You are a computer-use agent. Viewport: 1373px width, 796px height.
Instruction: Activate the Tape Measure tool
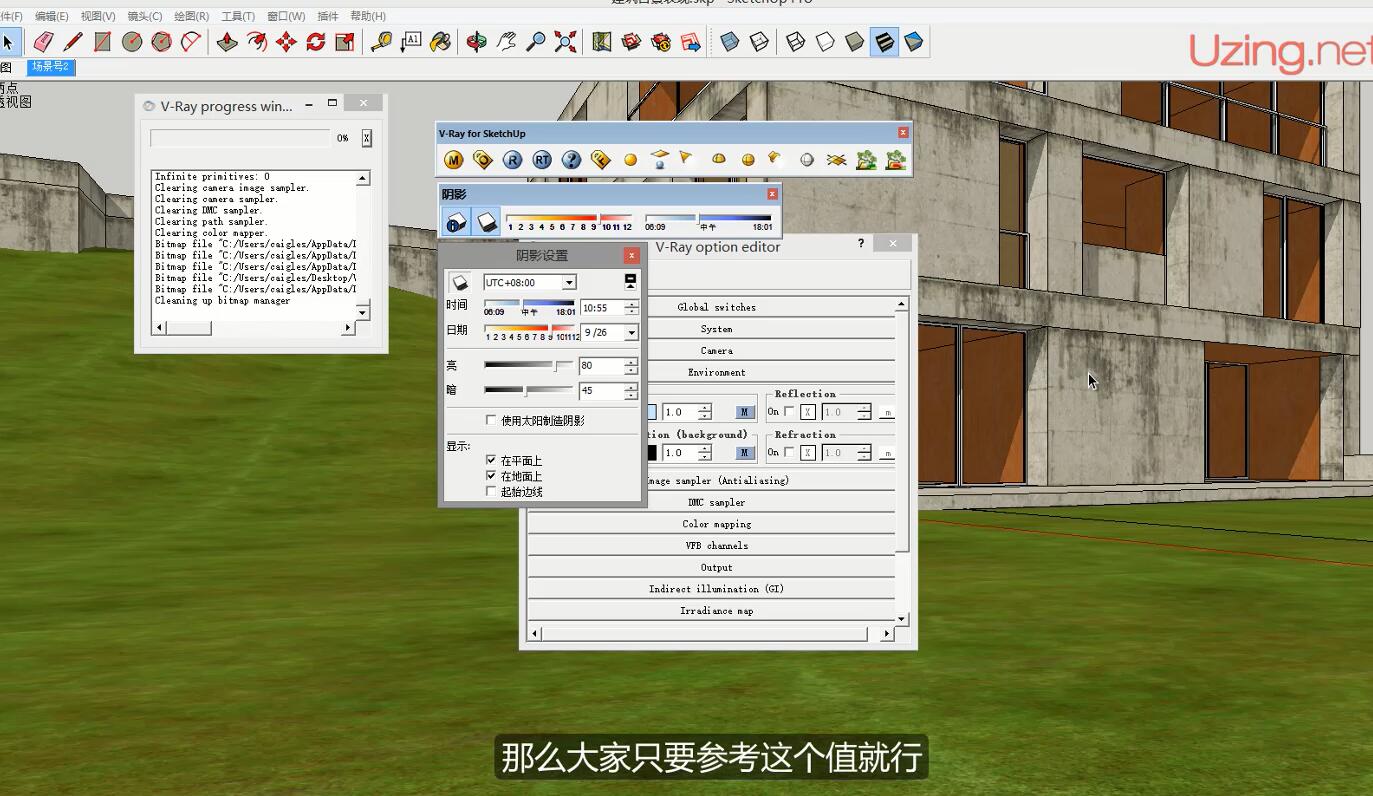[381, 42]
